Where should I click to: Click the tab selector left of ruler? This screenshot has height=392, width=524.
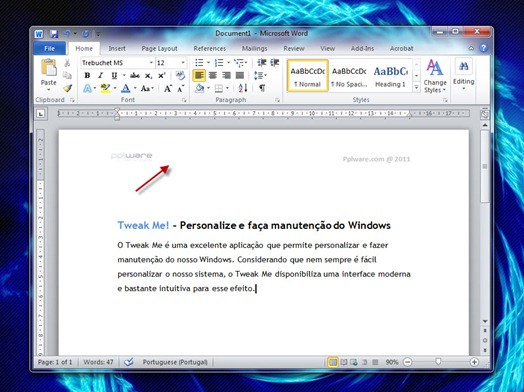40,114
